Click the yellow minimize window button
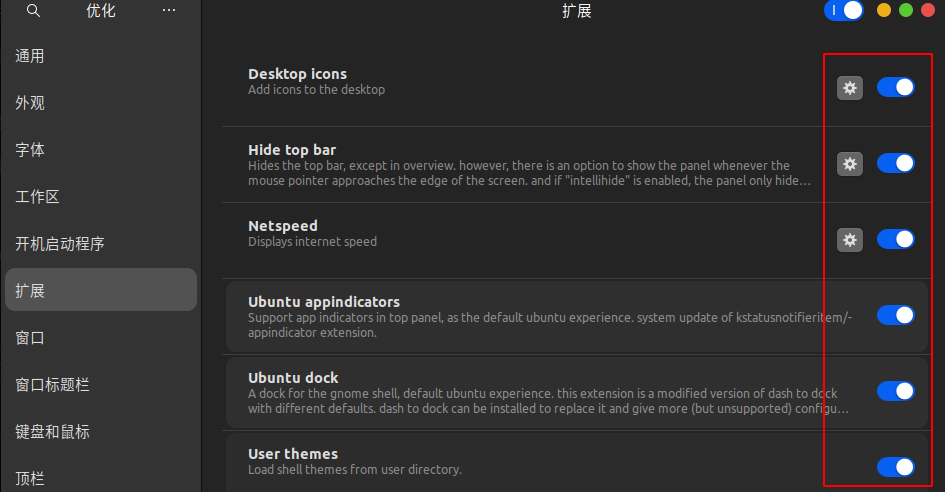This screenshot has height=492, width=945. click(x=884, y=10)
